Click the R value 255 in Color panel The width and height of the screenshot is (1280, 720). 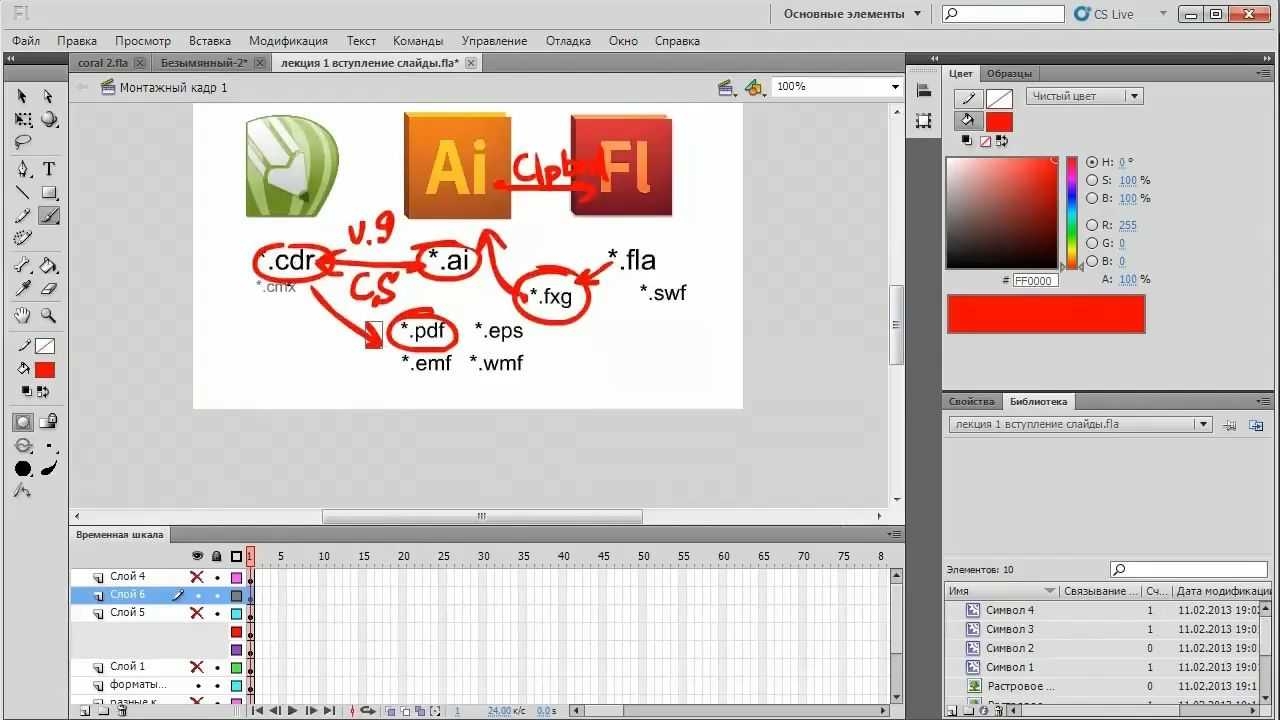coord(1128,225)
